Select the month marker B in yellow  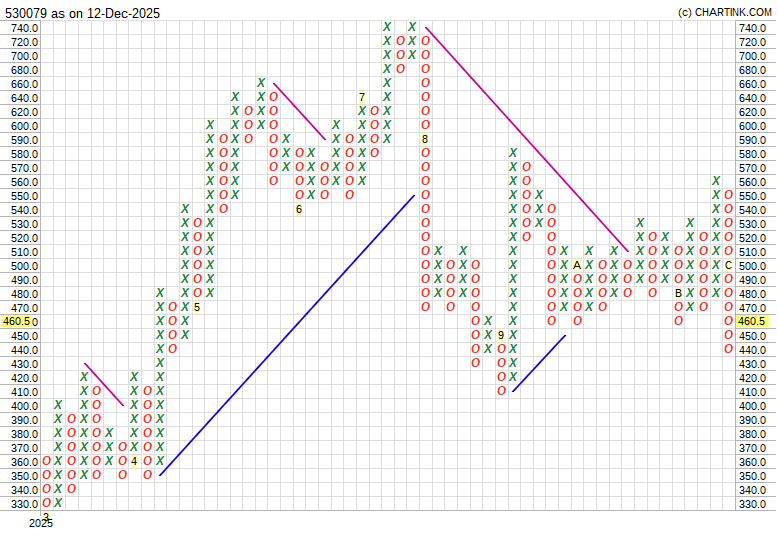pyautogui.click(x=679, y=293)
